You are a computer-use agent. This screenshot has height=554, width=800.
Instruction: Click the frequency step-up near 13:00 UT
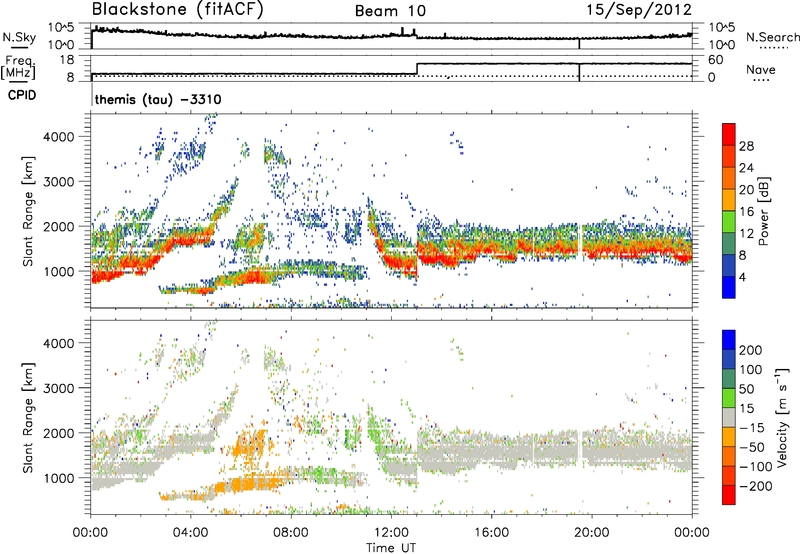(417, 69)
